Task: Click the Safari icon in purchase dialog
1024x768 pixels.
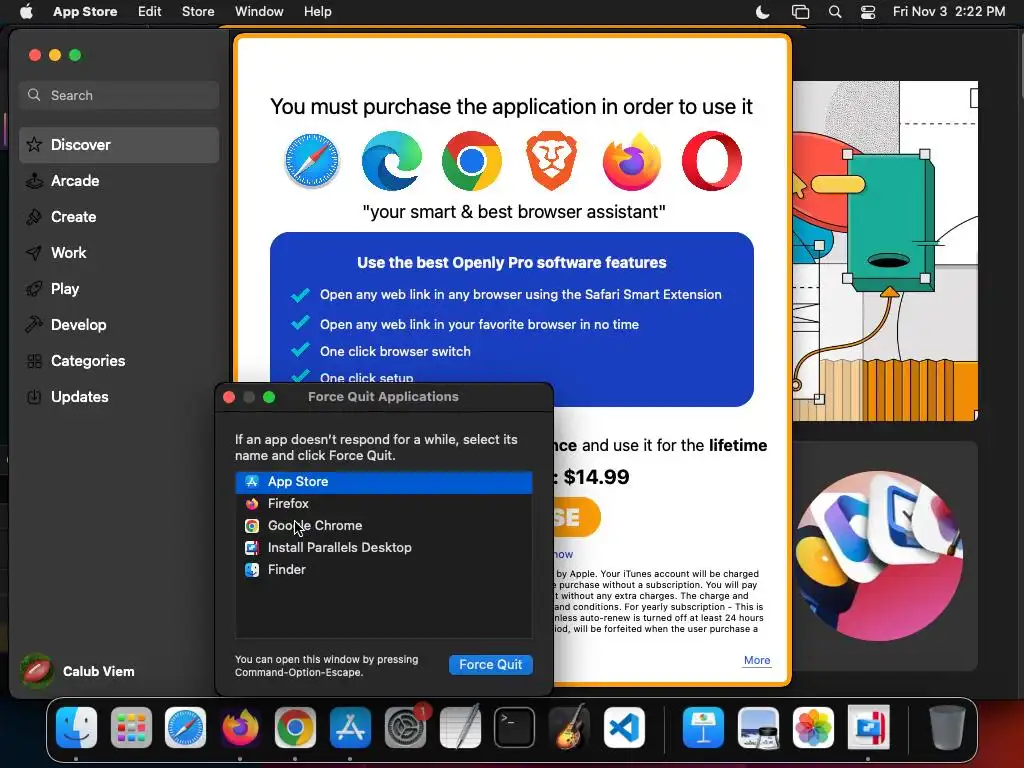Action: tap(312, 161)
